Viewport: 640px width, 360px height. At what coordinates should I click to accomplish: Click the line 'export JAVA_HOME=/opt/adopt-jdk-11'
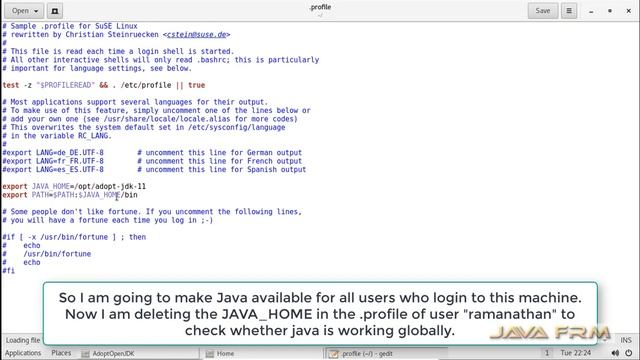74,187
